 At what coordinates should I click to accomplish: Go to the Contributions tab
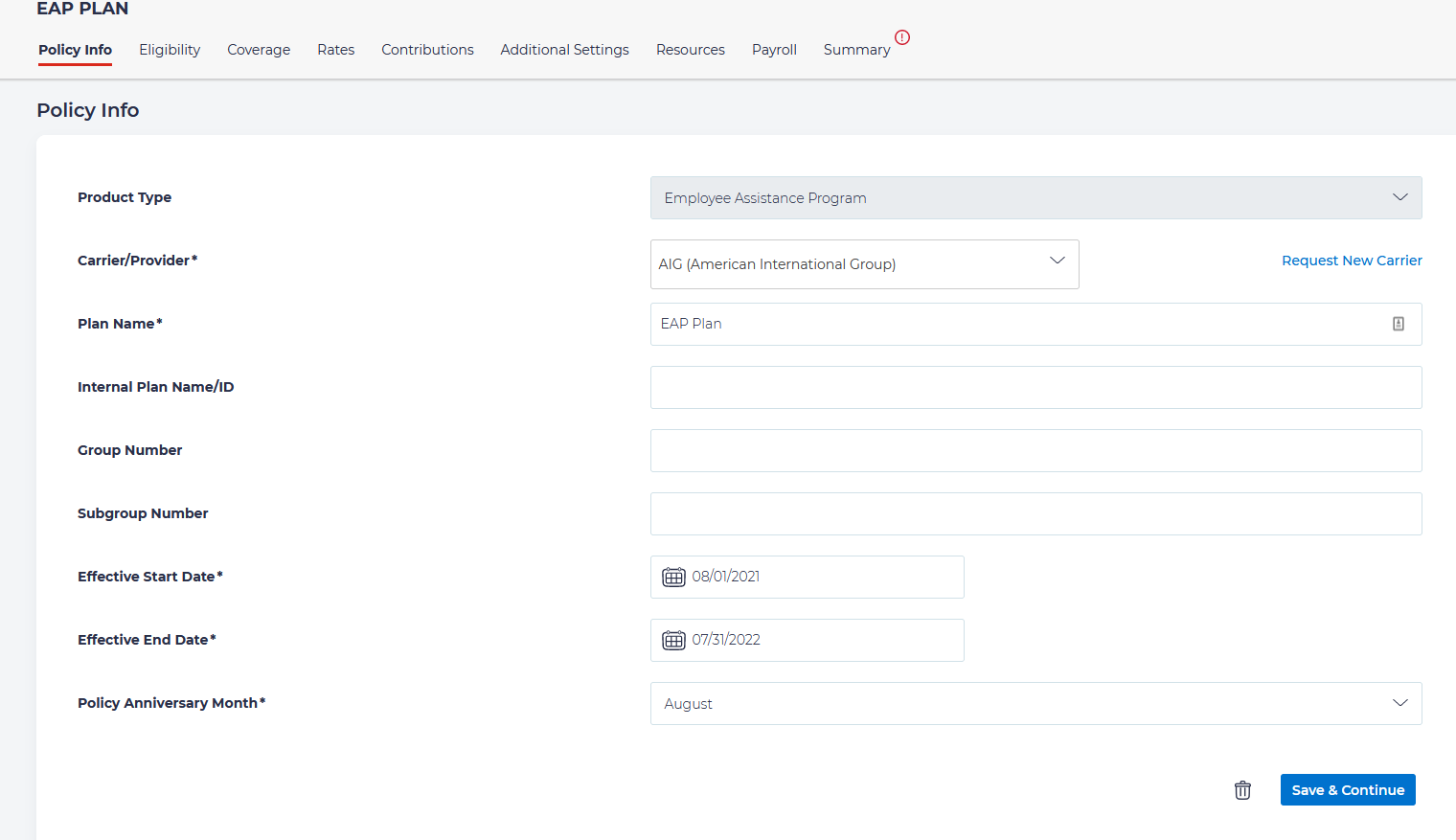[427, 49]
